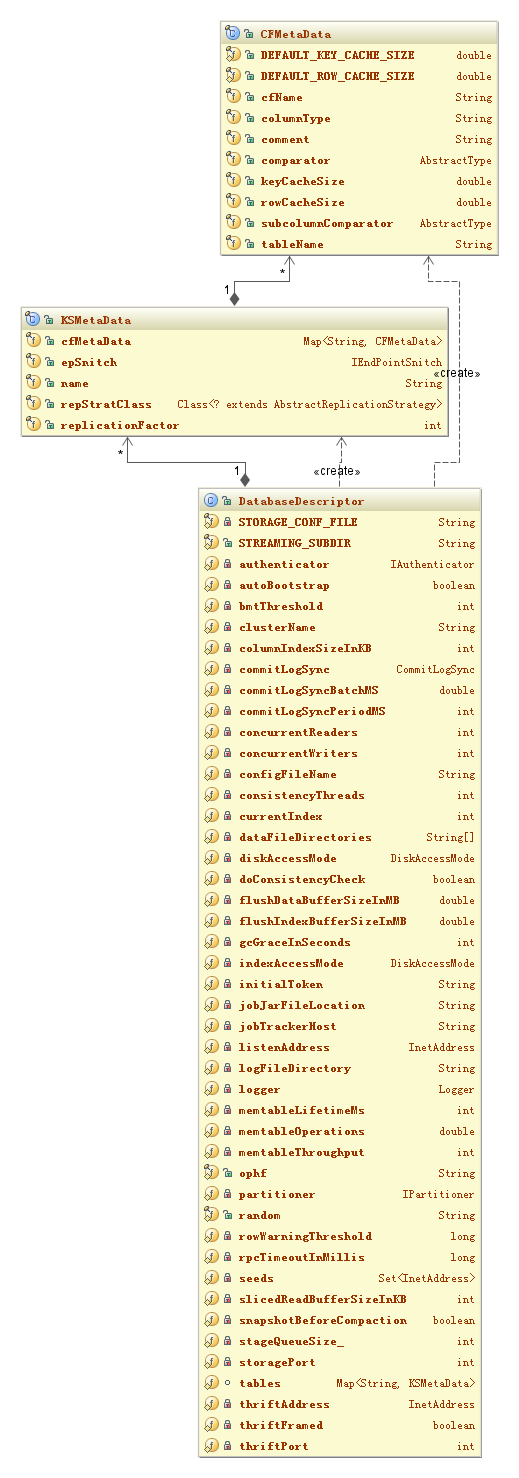Click the field icon next to listenAddress

(210, 1047)
